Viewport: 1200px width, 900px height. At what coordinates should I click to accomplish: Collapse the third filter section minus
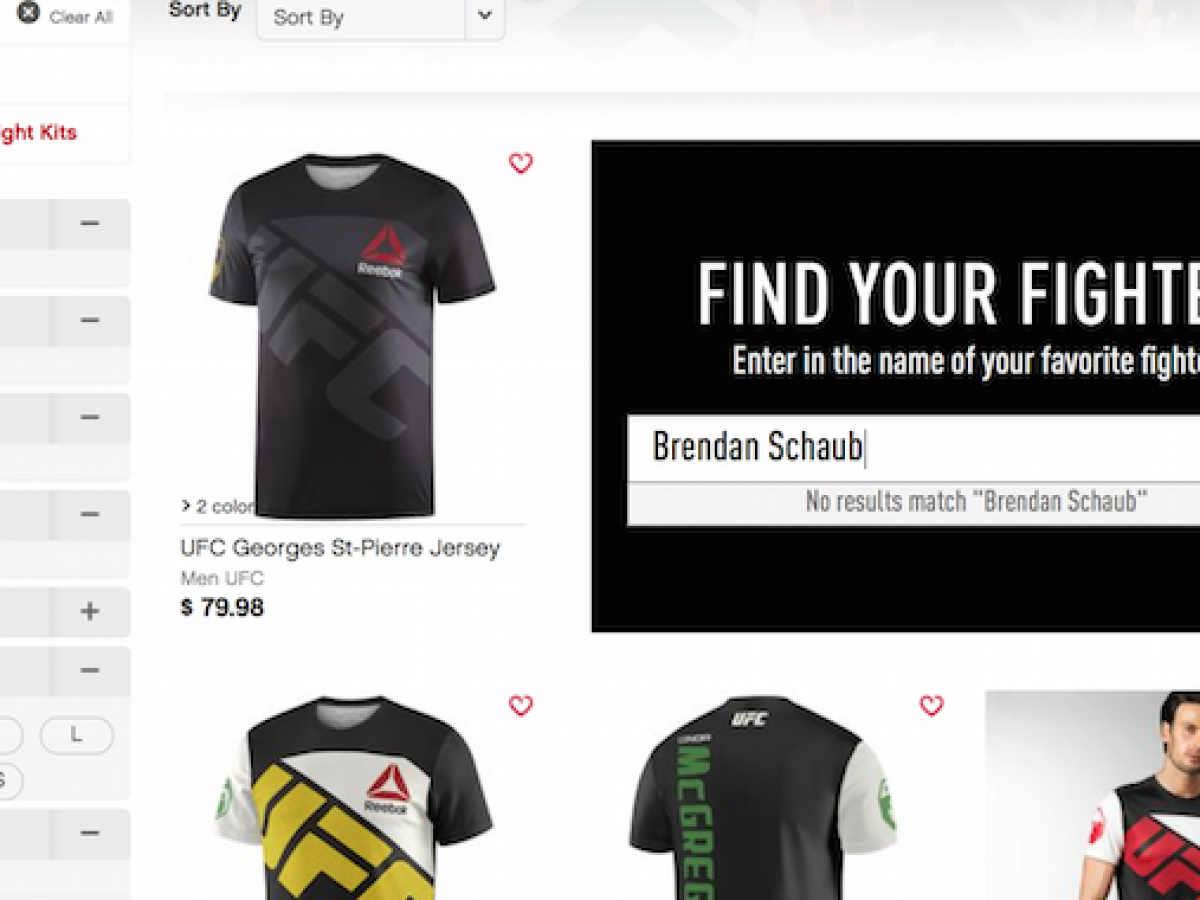coord(90,418)
